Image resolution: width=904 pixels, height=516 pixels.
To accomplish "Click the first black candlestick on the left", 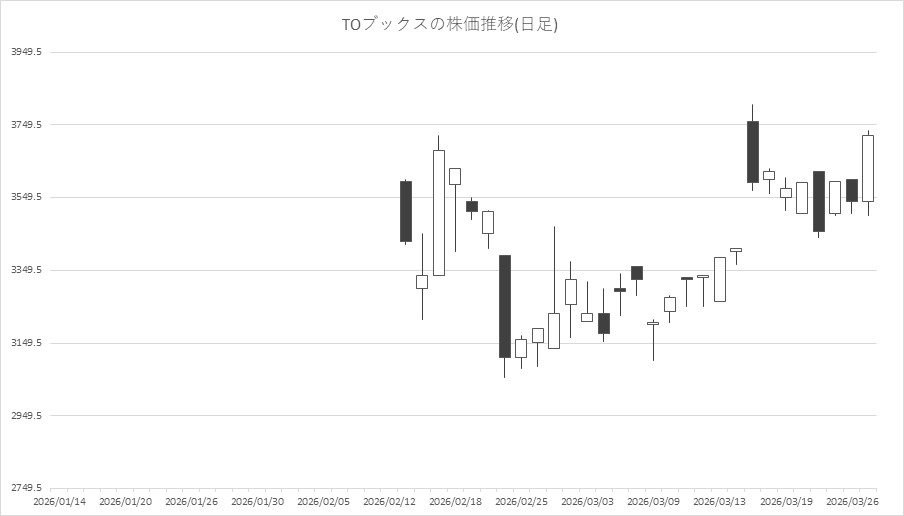I will 406,211.
